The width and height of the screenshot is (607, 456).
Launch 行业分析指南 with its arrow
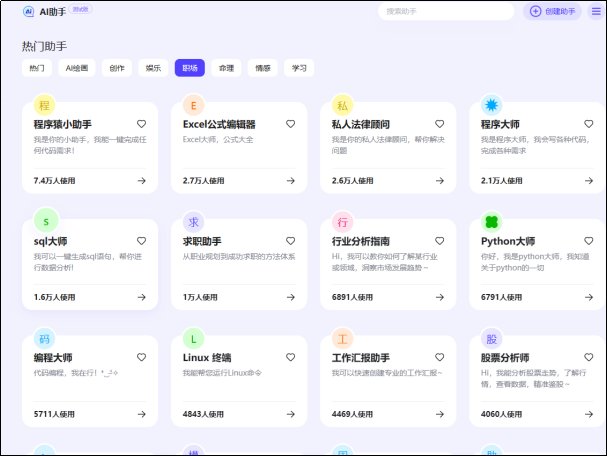tap(440, 297)
